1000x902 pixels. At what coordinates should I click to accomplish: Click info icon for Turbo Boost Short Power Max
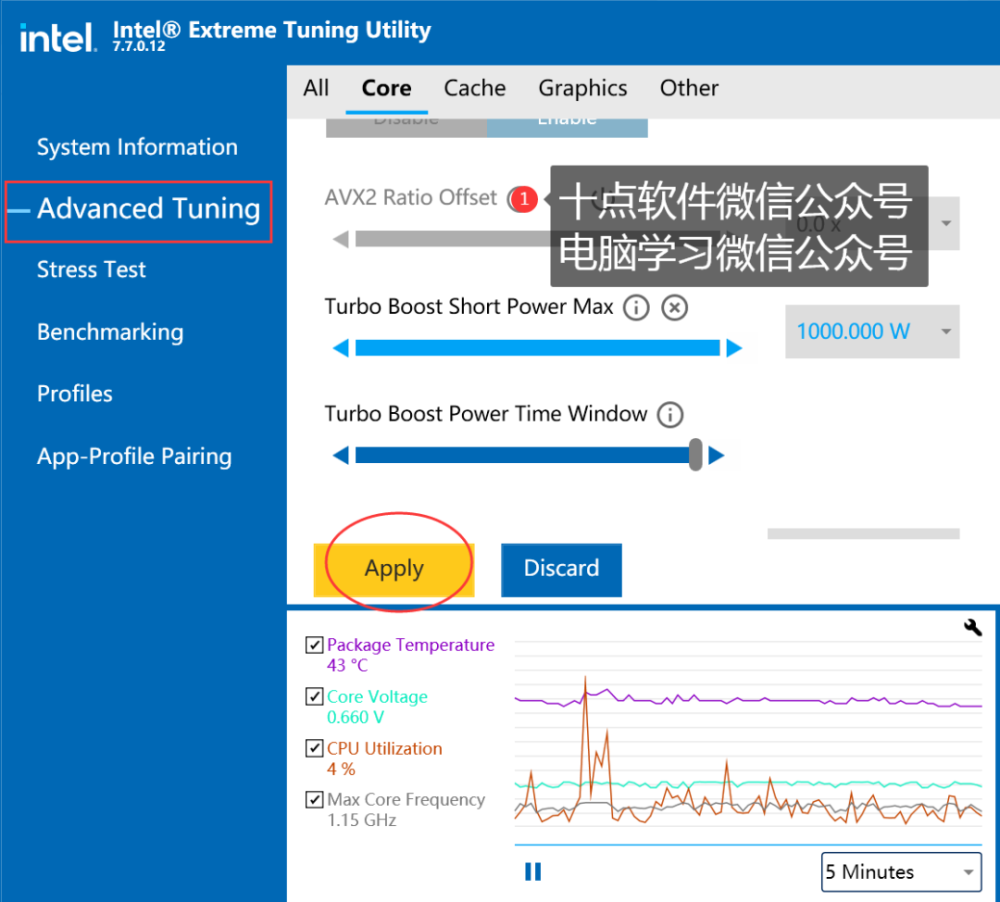(x=636, y=308)
